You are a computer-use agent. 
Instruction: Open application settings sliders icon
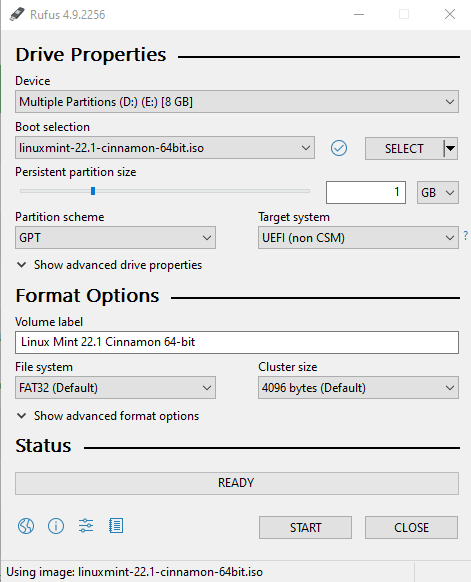[86, 526]
